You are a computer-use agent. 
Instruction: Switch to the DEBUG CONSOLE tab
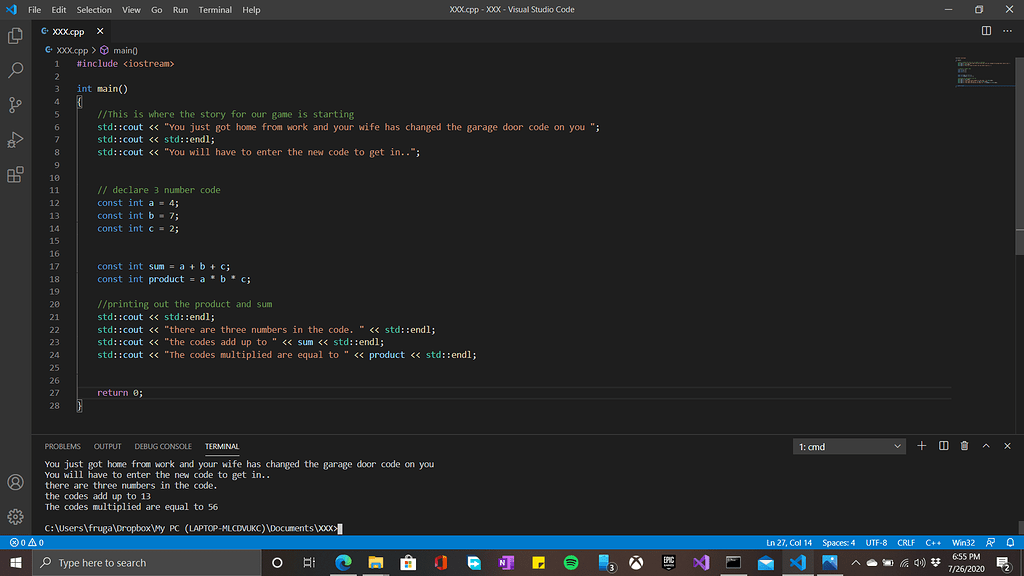(163, 447)
